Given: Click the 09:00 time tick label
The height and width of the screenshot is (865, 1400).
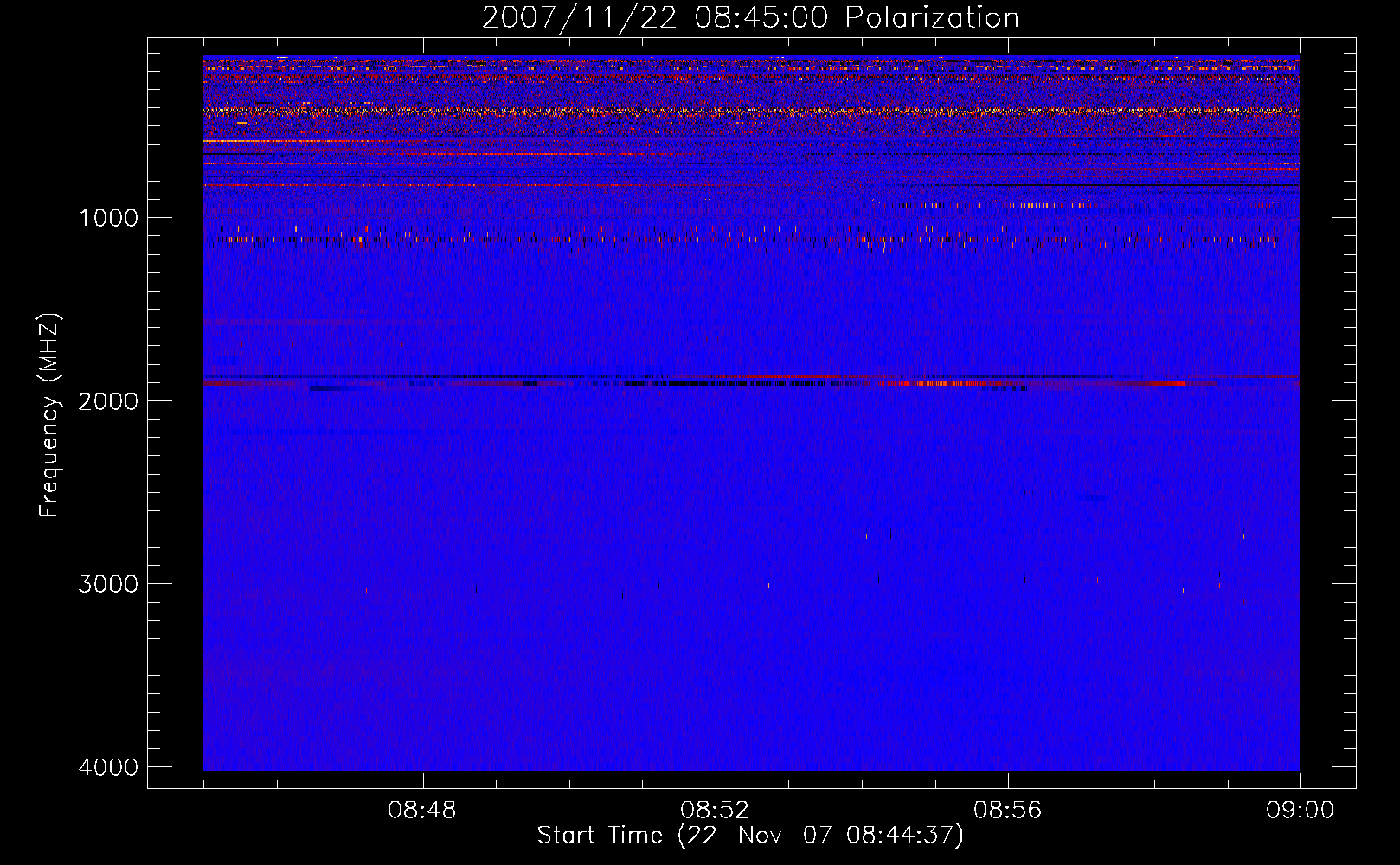Looking at the screenshot, I should [x=1300, y=811].
